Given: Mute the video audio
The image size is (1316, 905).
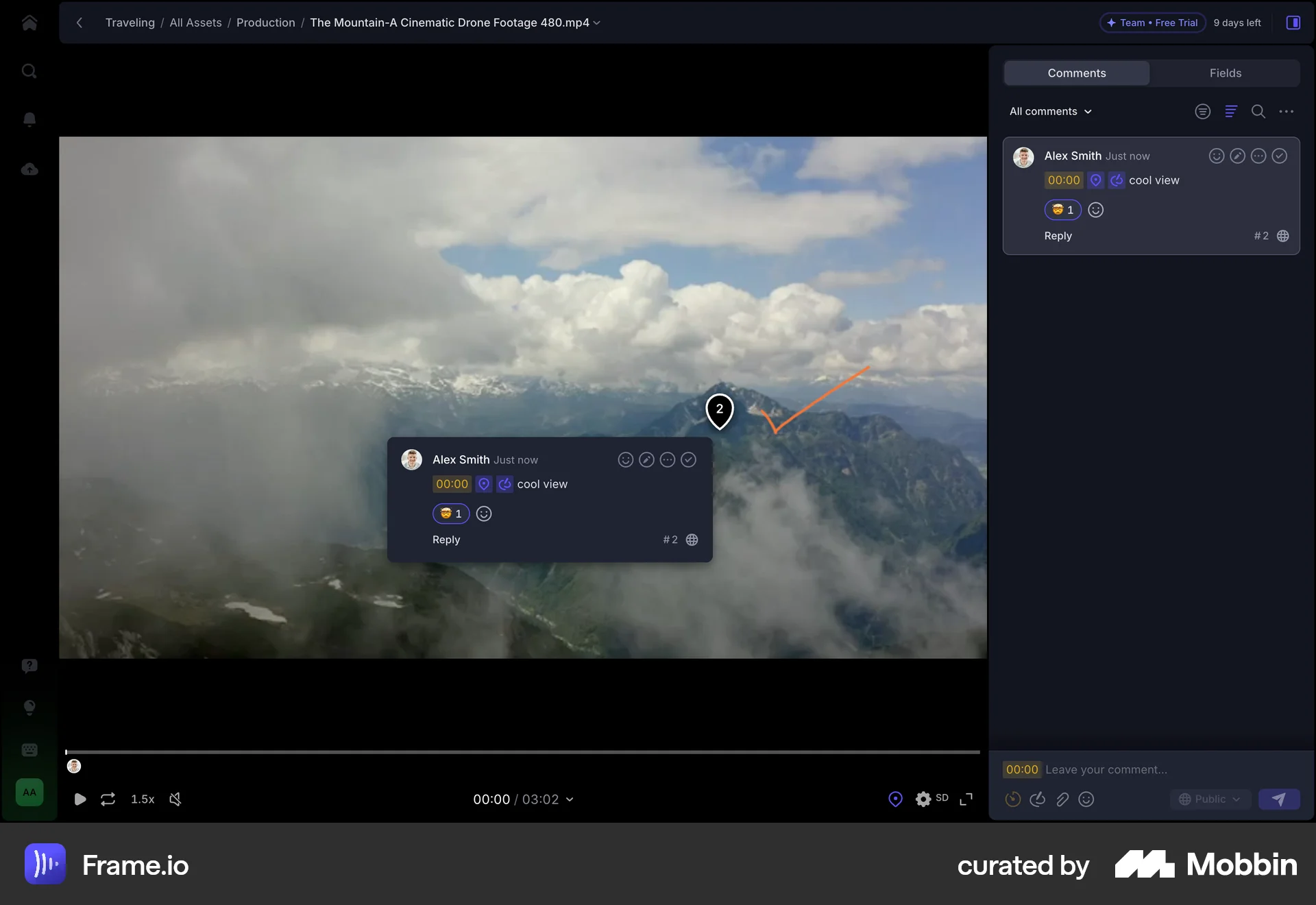Looking at the screenshot, I should point(175,799).
